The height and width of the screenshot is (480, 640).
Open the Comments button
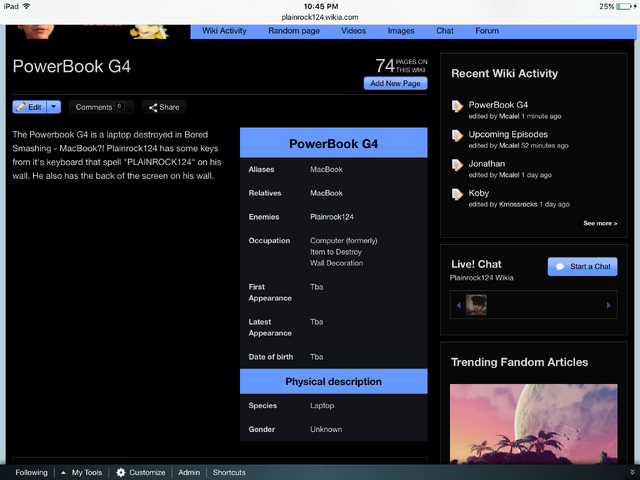(101, 107)
